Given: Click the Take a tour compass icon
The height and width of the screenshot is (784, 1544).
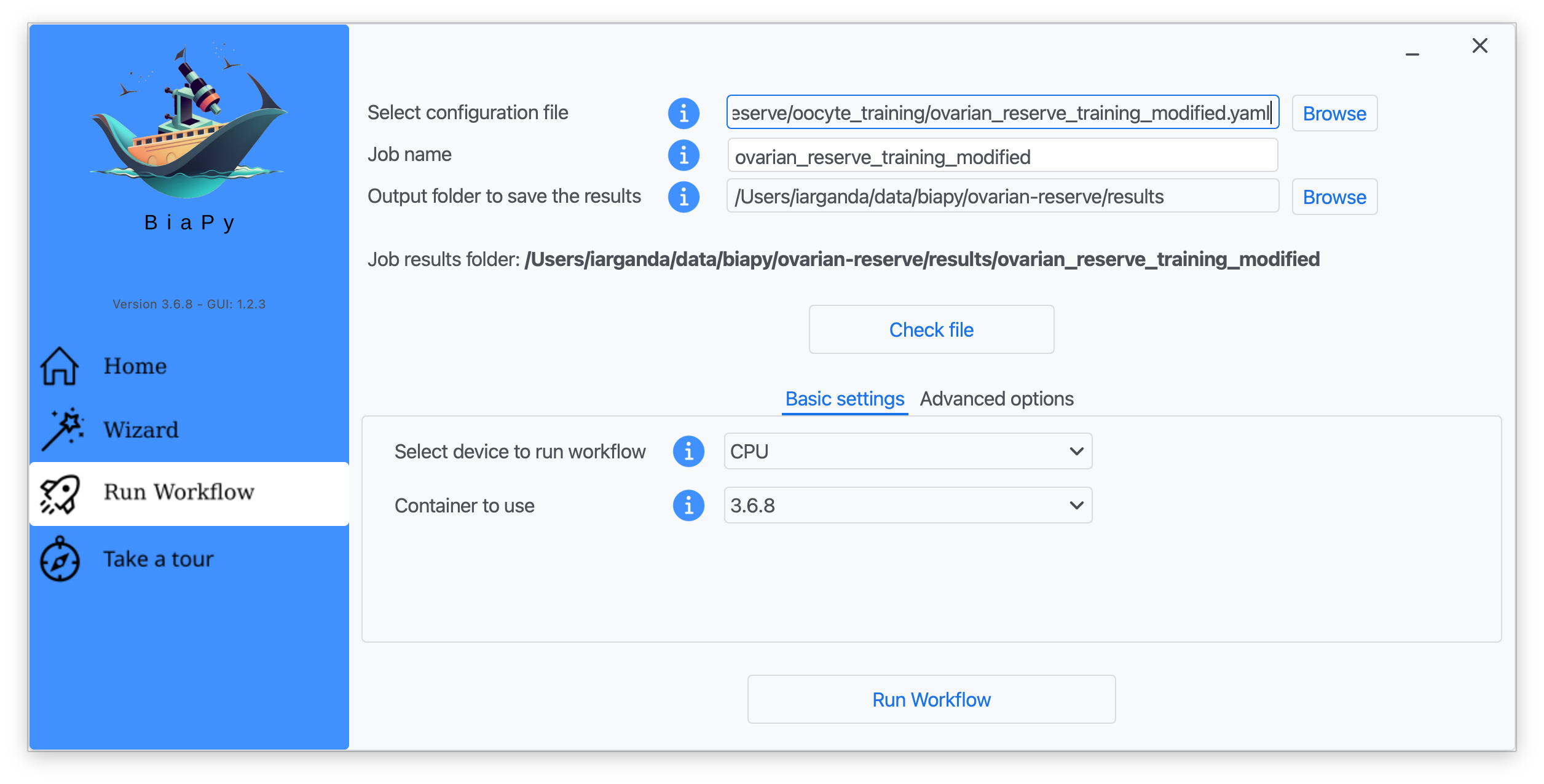Looking at the screenshot, I should pos(60,559).
